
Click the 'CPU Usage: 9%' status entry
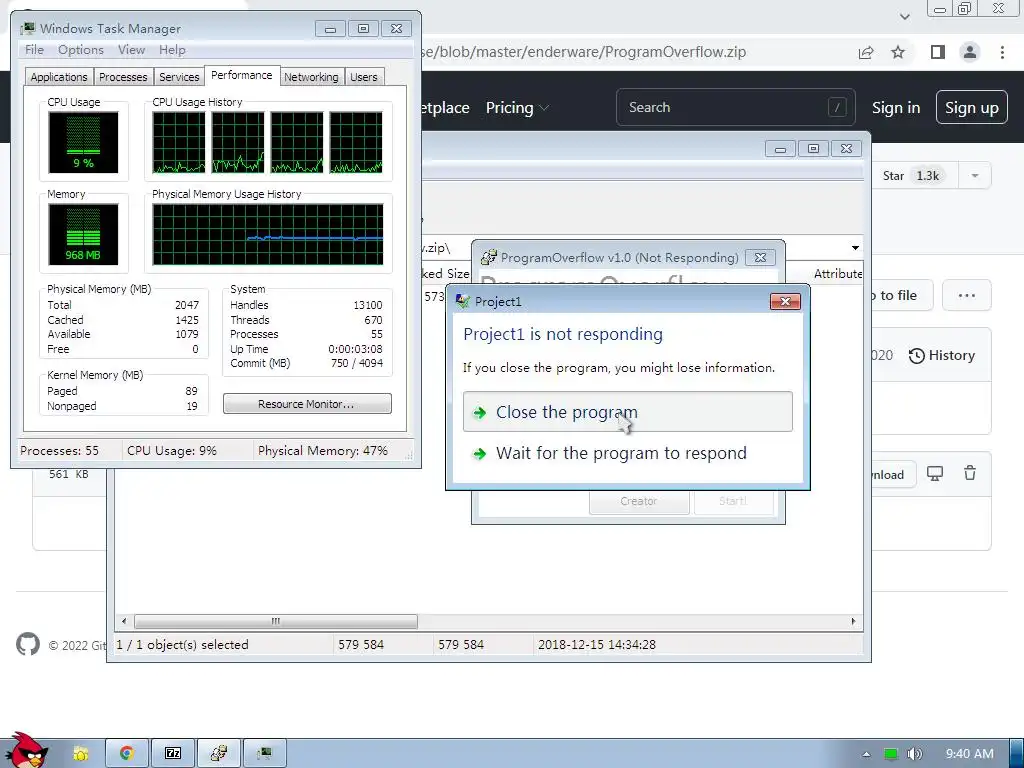point(172,451)
